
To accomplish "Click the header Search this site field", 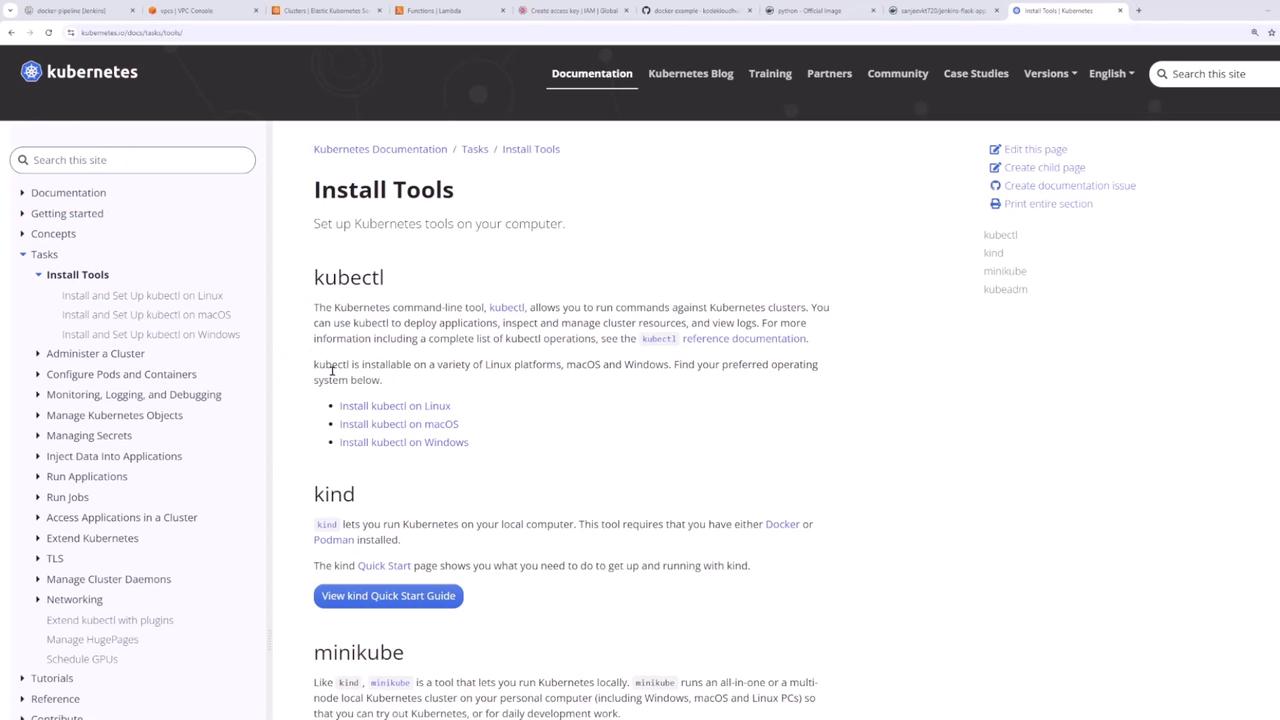I will pos(1215,74).
